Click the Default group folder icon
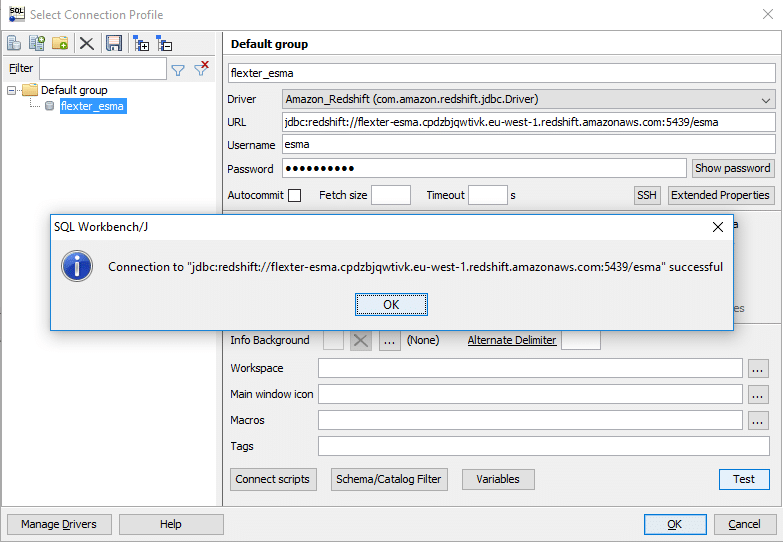 click(x=30, y=90)
